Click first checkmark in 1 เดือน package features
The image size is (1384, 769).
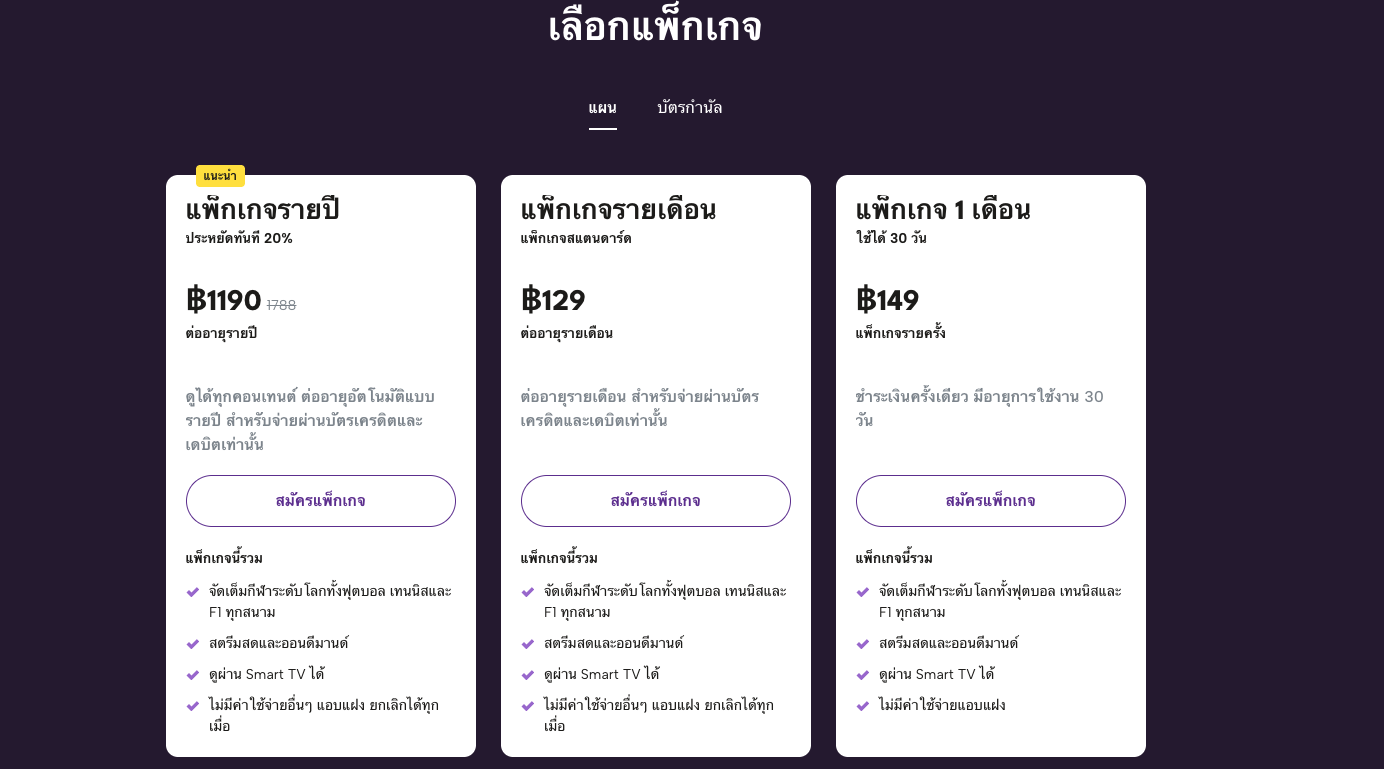pos(863,592)
